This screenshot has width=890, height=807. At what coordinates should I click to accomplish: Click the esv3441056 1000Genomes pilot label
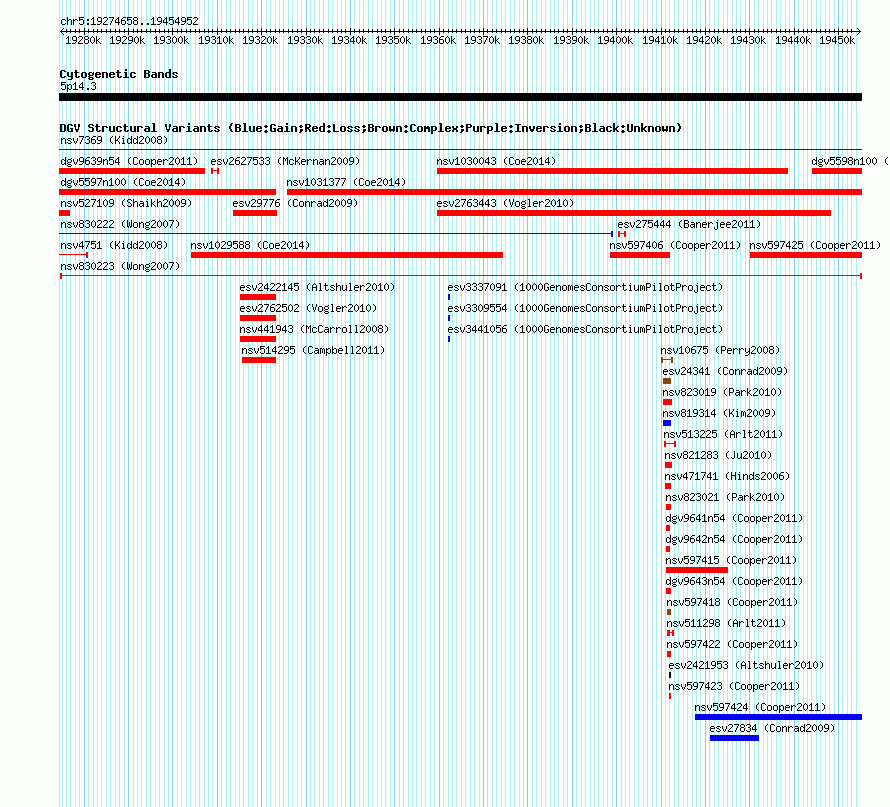[585, 329]
